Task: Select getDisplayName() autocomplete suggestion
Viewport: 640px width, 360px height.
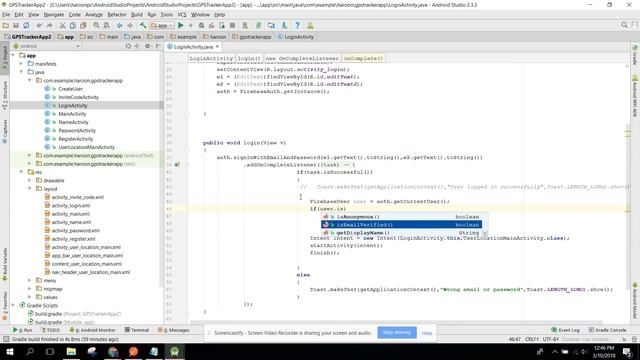Action: (401, 233)
